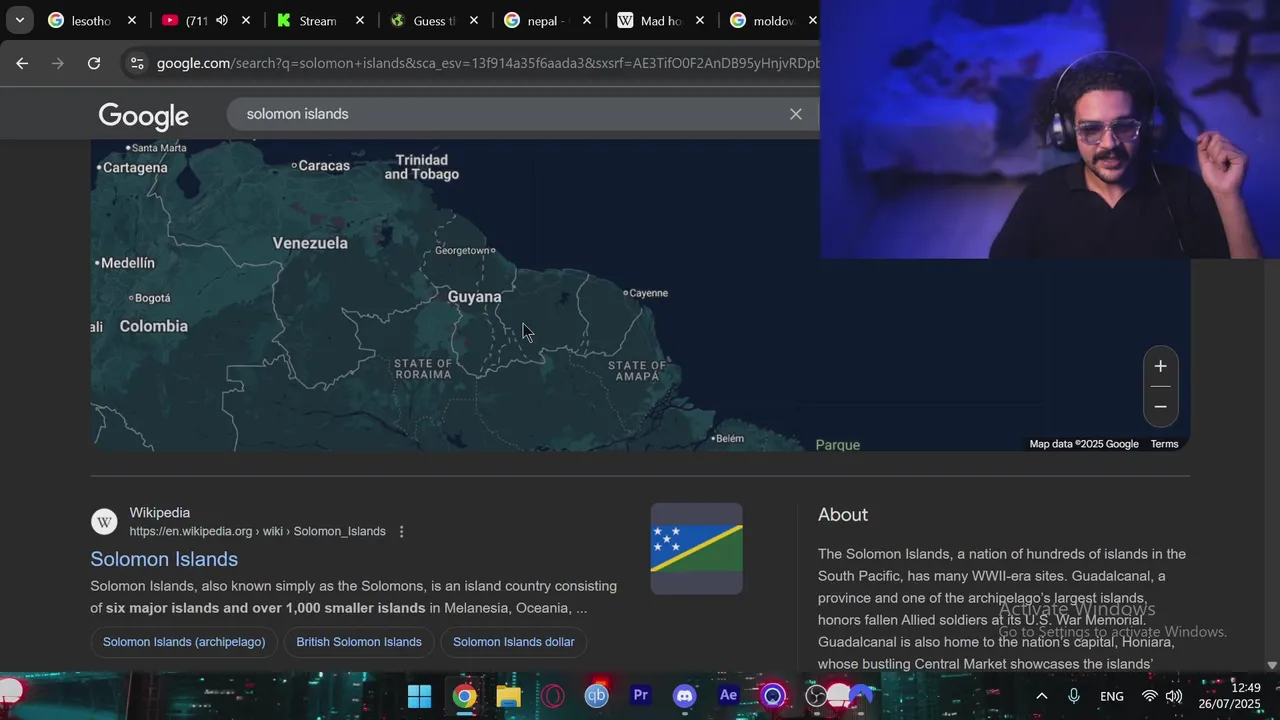Close the Mad ho tab
This screenshot has width=1280, height=720.
tap(700, 20)
